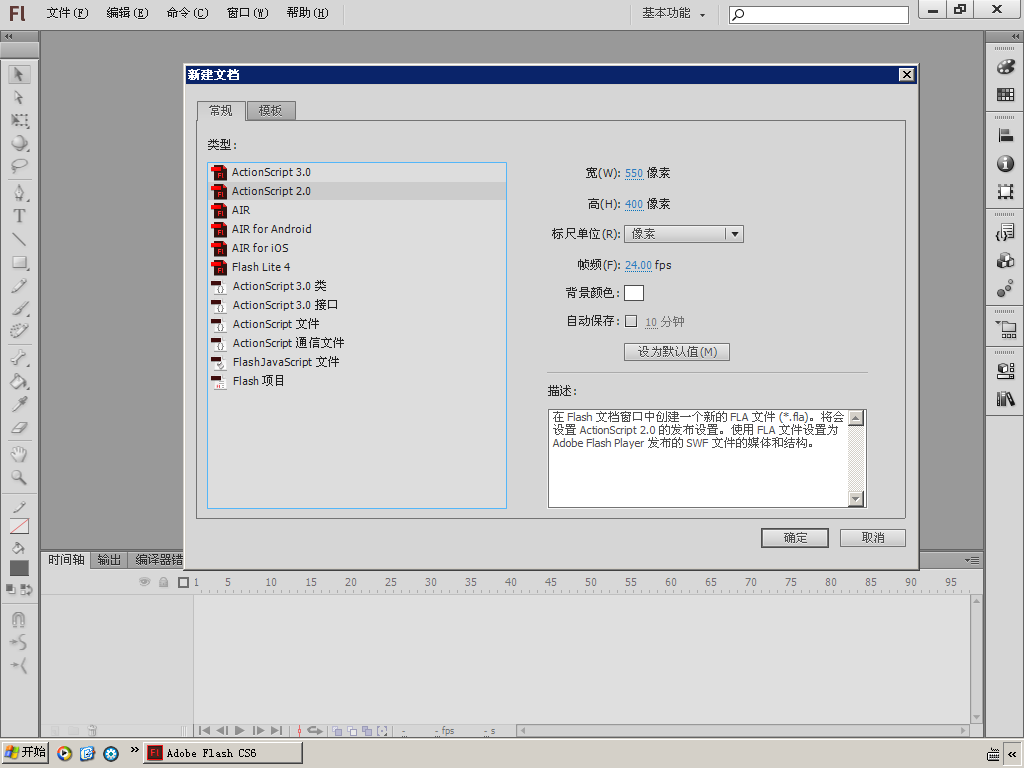Open the 帮助(H) menu
1024x768 pixels.
click(308, 13)
